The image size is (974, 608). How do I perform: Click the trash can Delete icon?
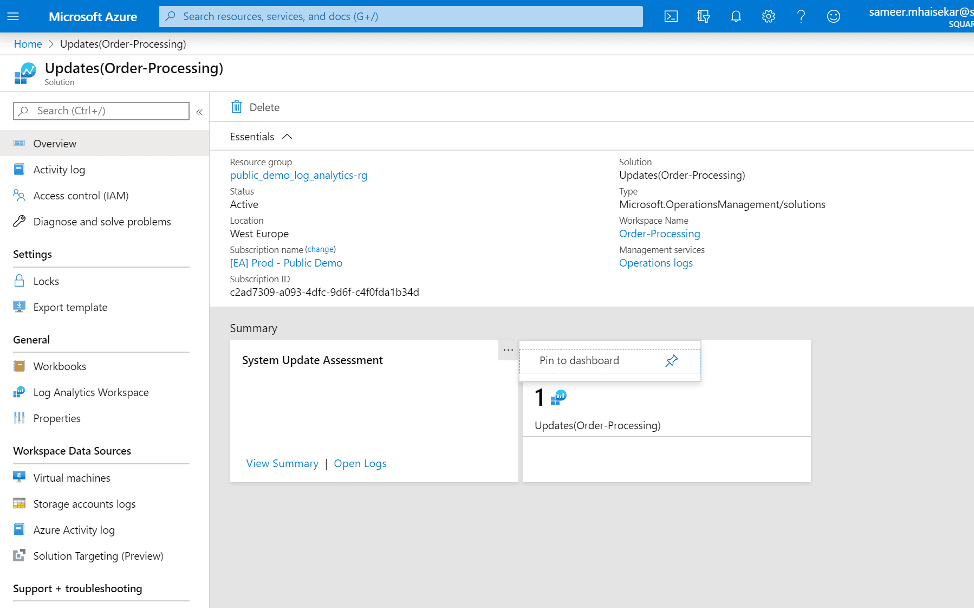236,107
